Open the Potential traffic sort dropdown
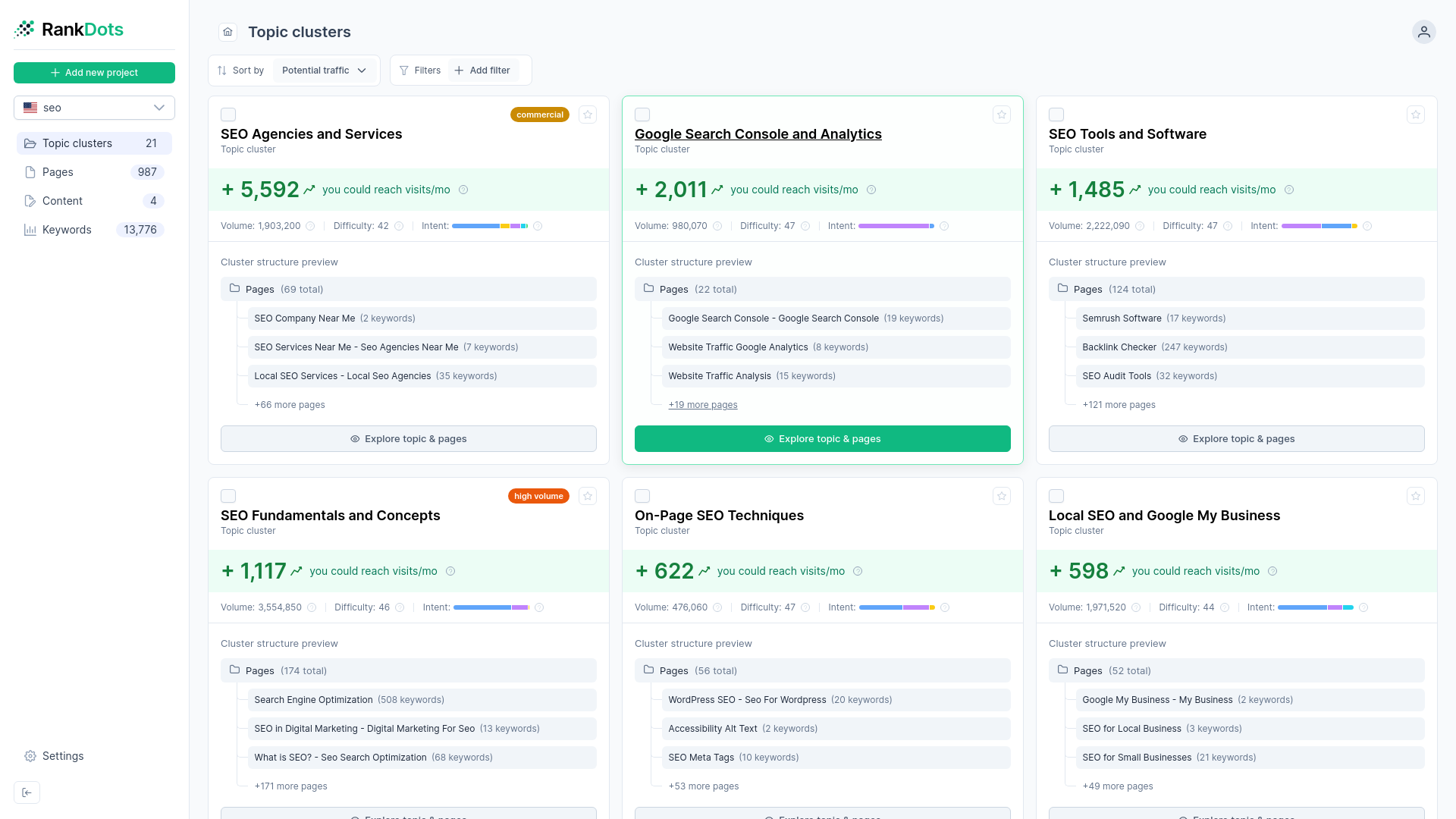This screenshot has height=819, width=1456. point(325,71)
